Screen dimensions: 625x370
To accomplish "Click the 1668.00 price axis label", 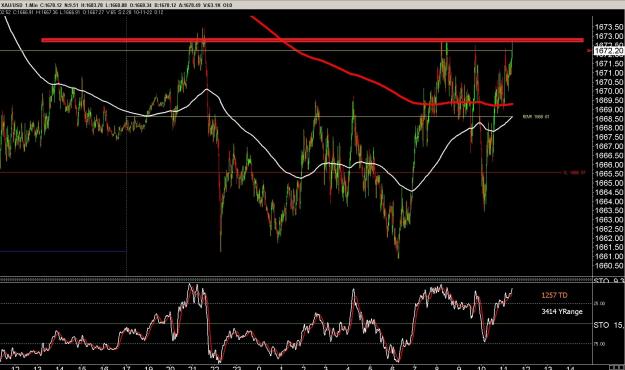I will [609, 128].
